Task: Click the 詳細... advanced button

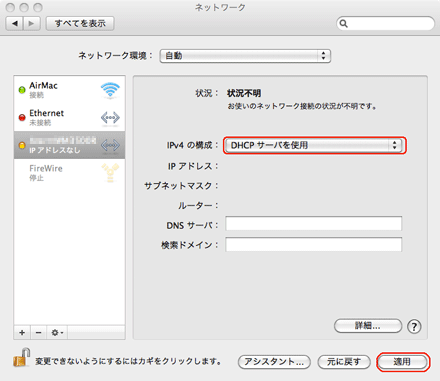Action: click(x=368, y=326)
